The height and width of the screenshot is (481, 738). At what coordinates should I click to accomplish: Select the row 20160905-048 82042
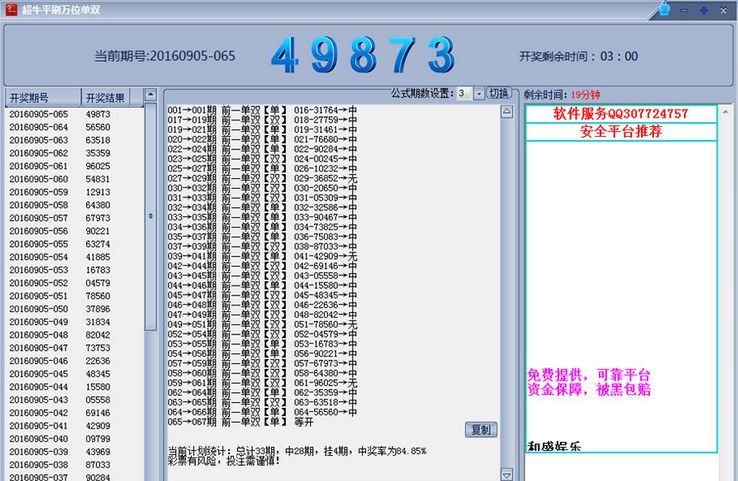(74, 335)
